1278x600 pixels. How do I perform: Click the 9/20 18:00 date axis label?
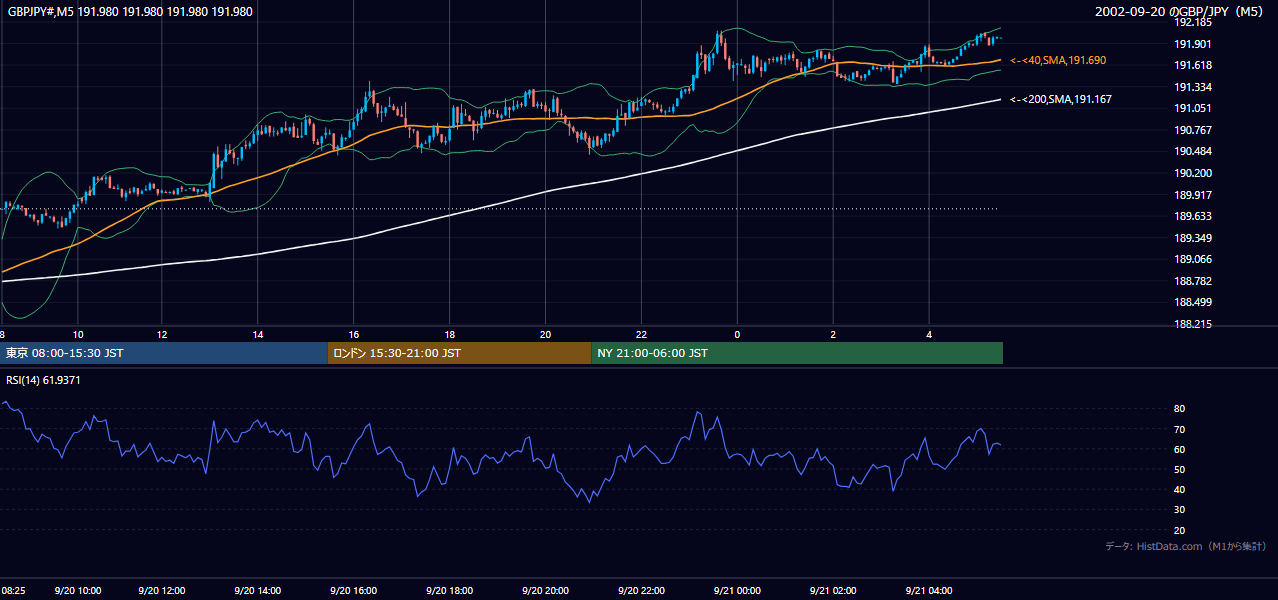[x=449, y=591]
